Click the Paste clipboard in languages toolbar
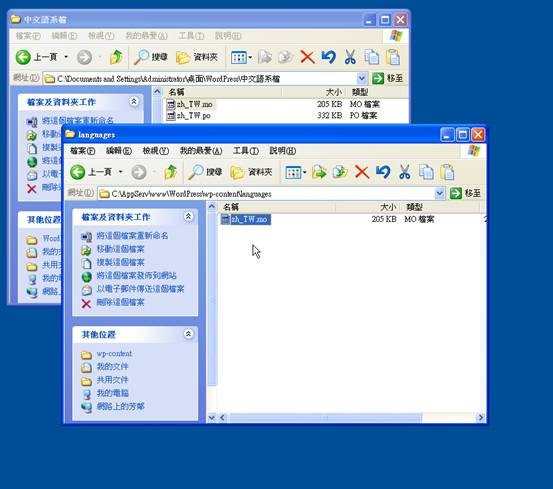Screen dimensions: 553x489 click(447, 172)
